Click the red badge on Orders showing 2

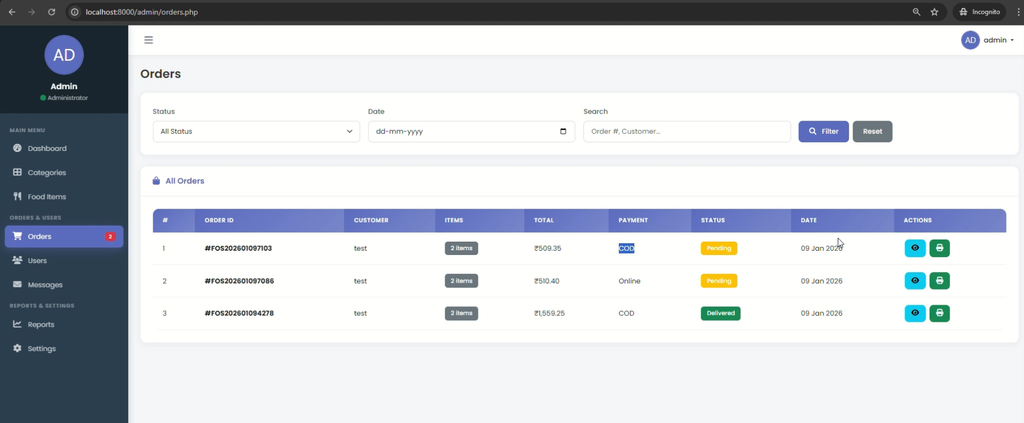pyautogui.click(x=110, y=236)
